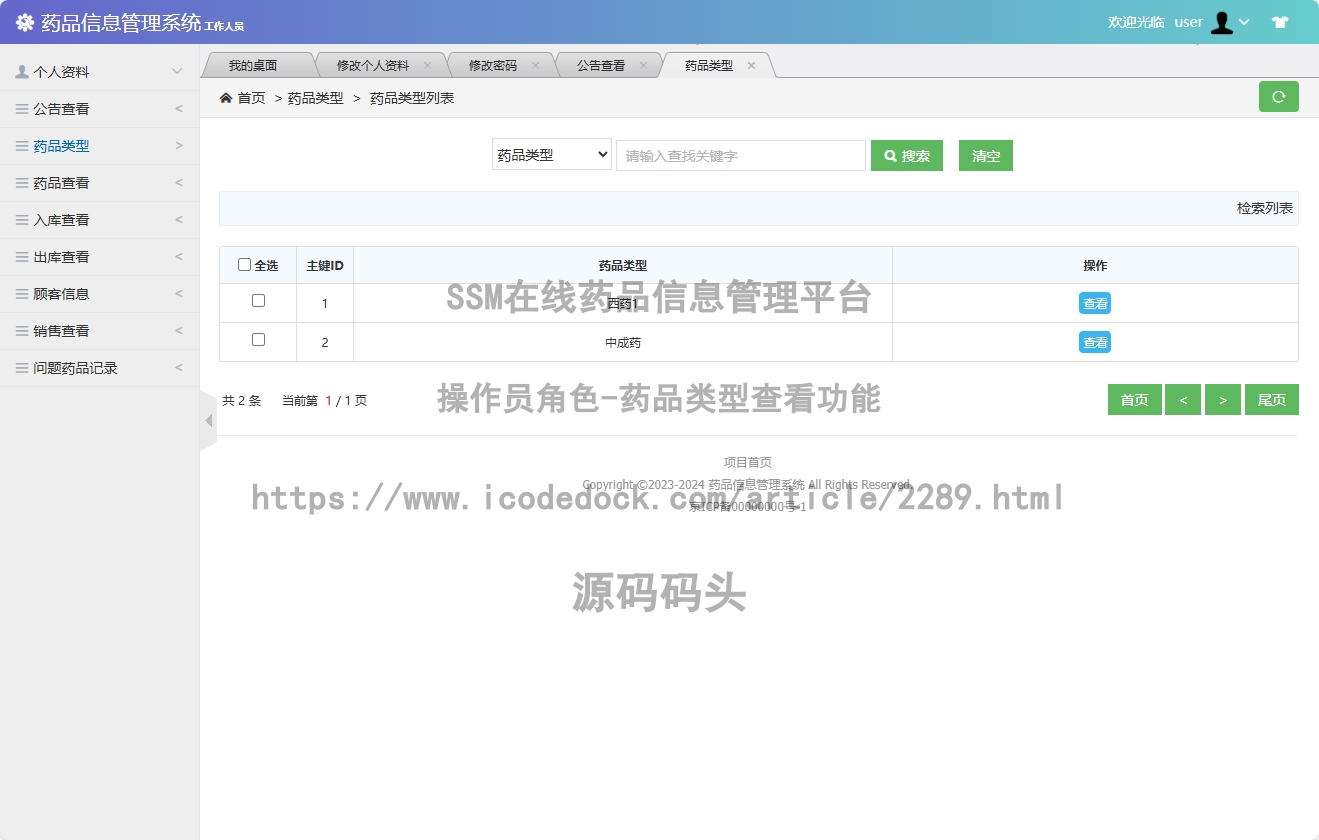Click the 中成药 table cell
Viewport: 1319px width, 840px height.
point(623,342)
